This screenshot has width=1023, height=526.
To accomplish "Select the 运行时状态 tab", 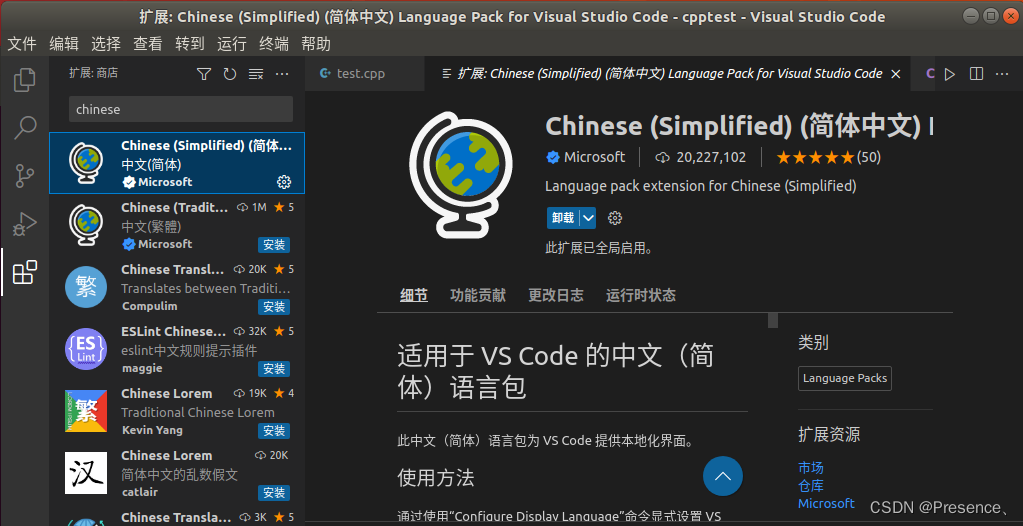I will coord(641,295).
